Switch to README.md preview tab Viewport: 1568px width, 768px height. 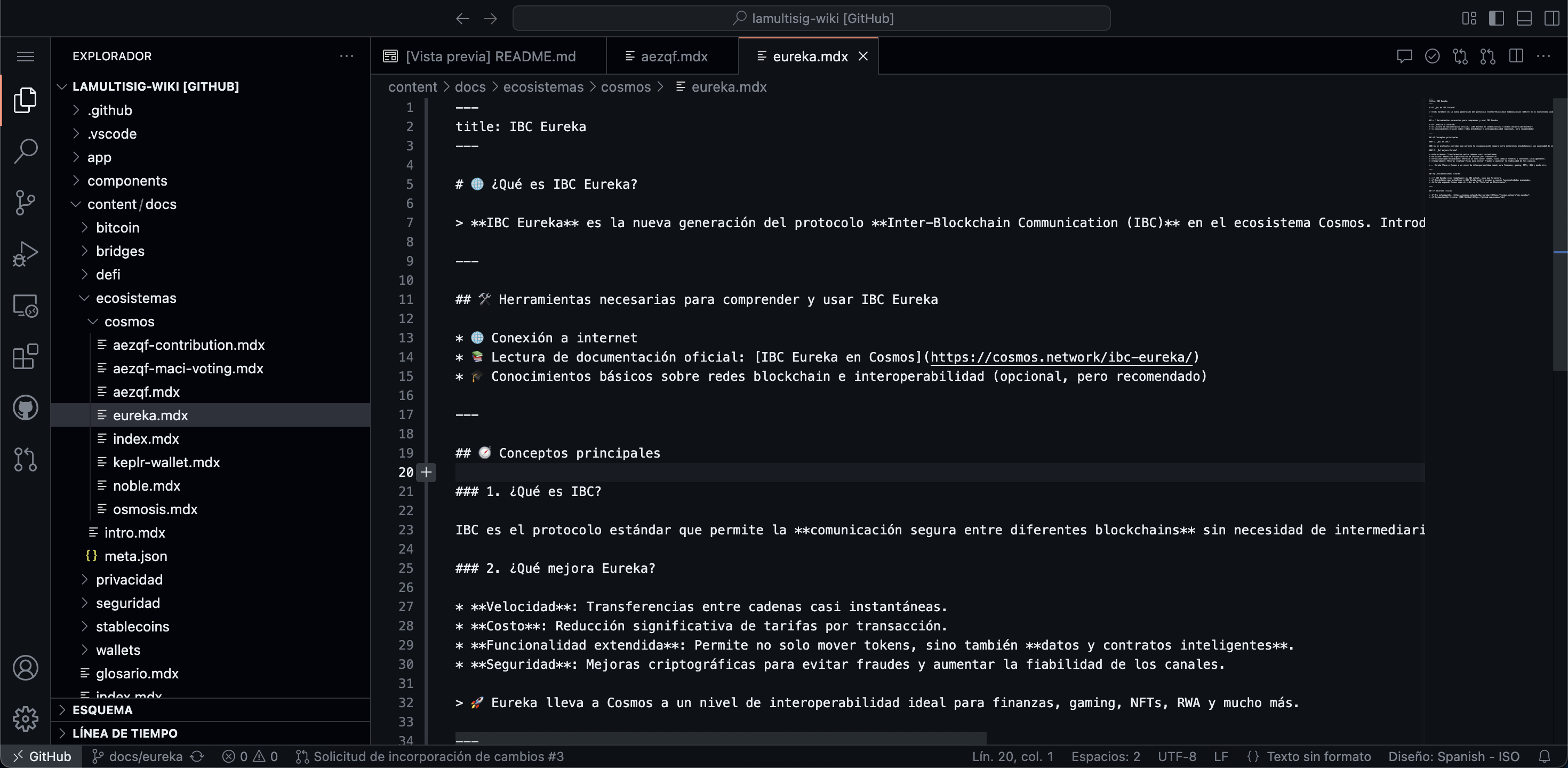tap(489, 56)
